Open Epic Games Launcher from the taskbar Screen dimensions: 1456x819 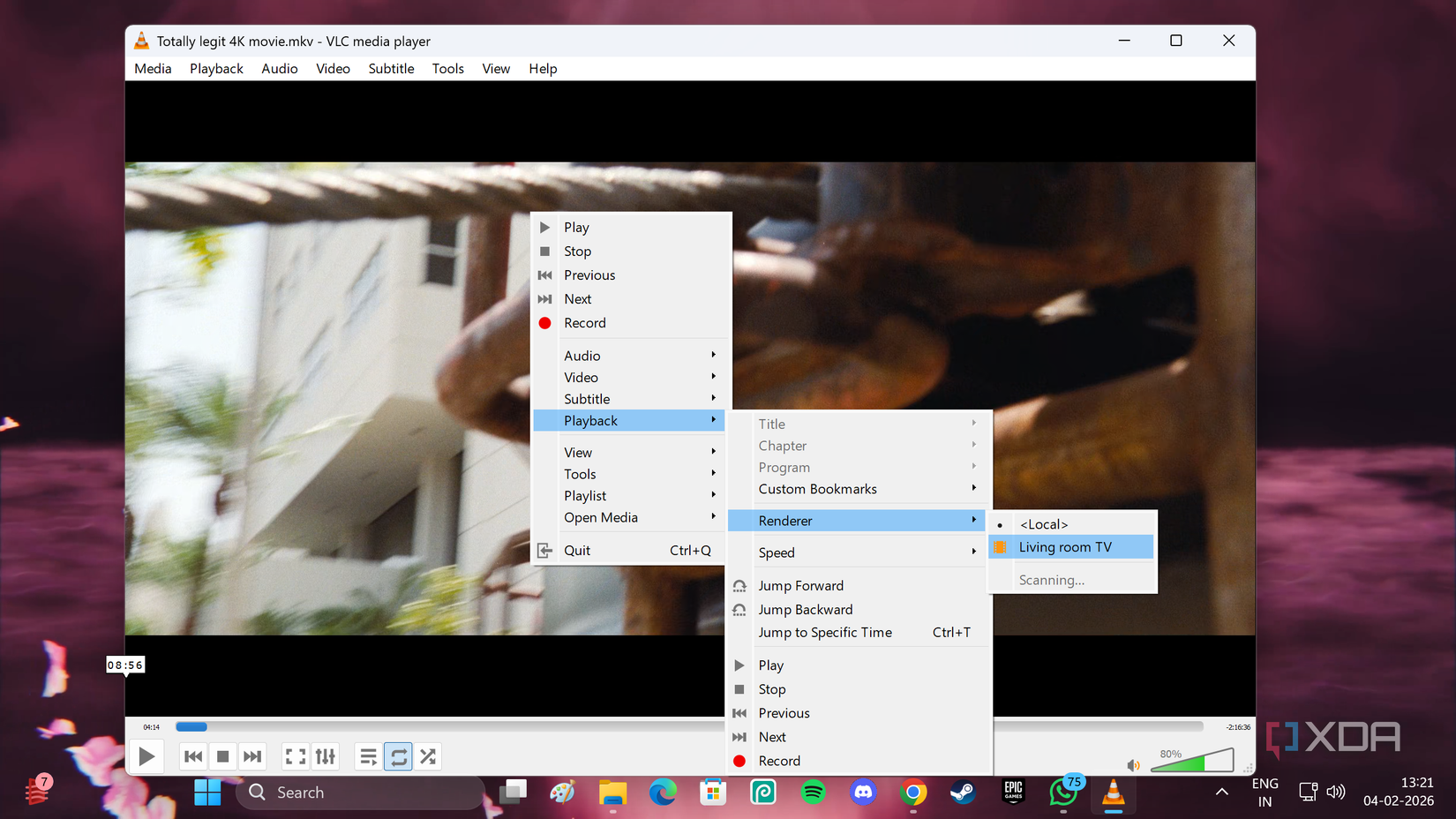click(1013, 793)
